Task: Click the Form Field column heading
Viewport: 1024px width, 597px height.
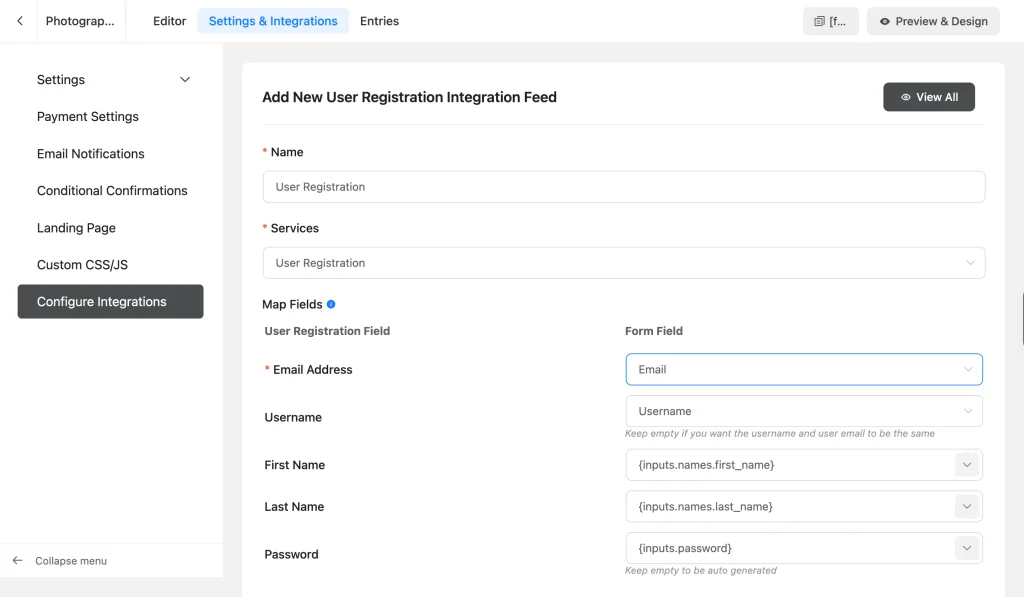Action: 654,331
